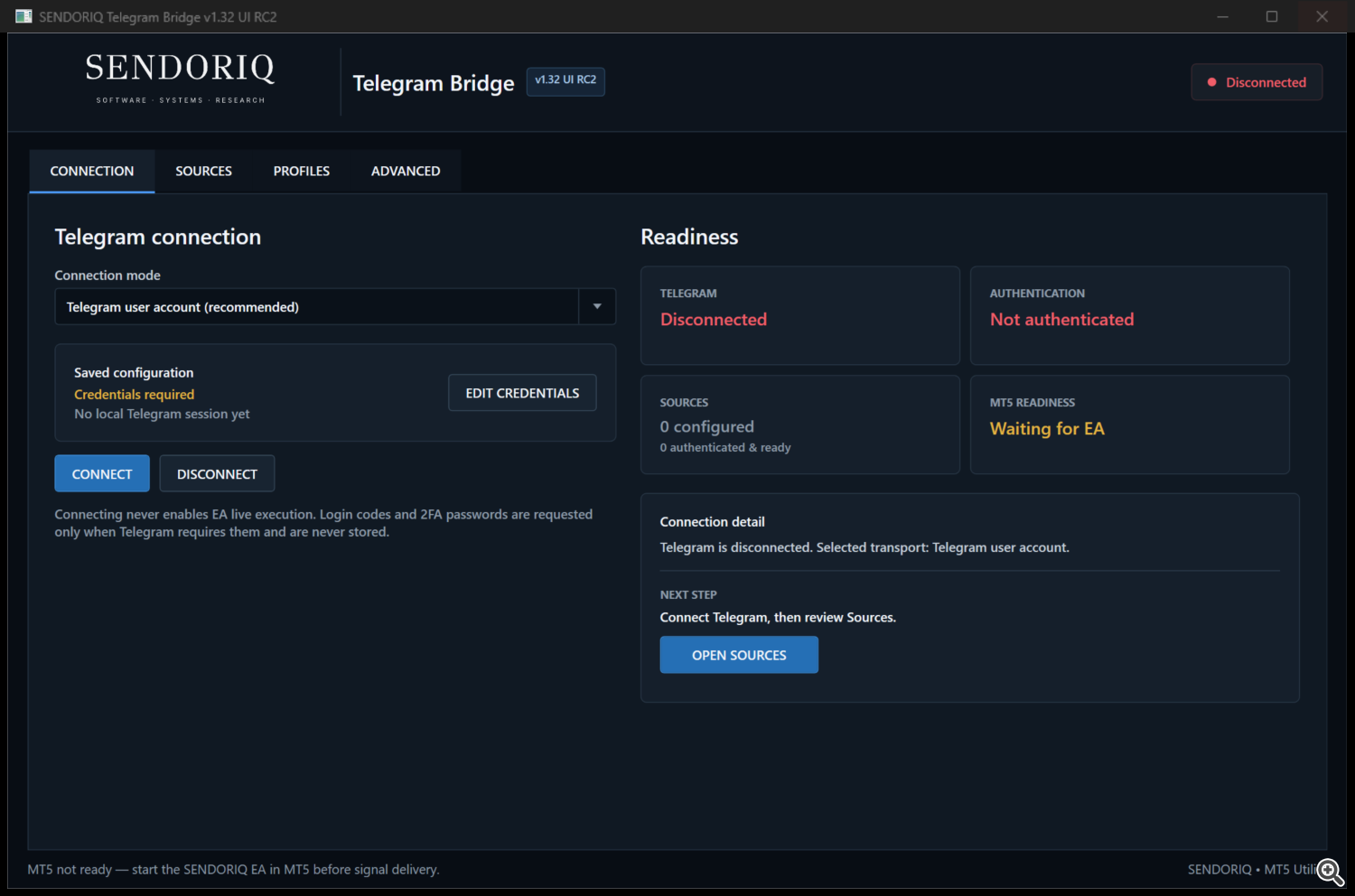The height and width of the screenshot is (896, 1355).
Task: Close the Telegram Bridge window
Action: click(x=1322, y=16)
